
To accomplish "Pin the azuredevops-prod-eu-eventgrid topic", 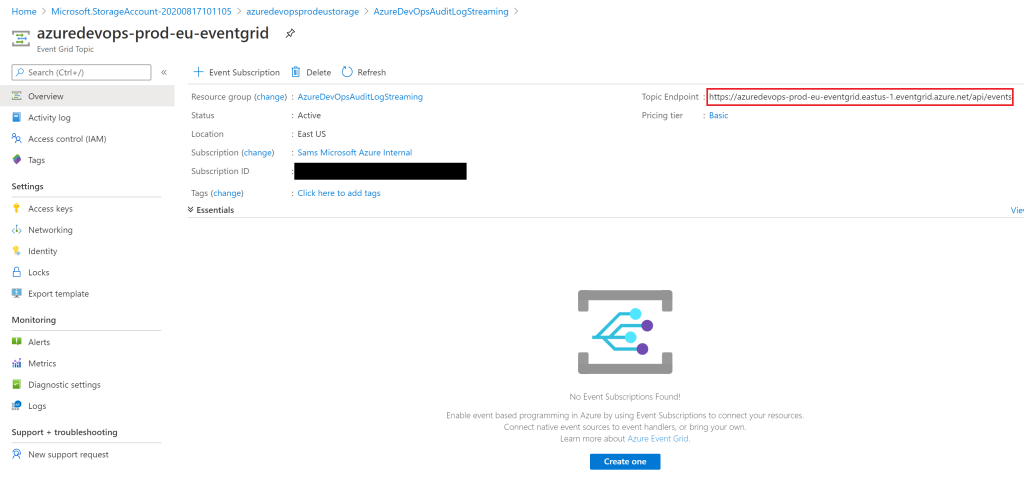I will [290, 33].
